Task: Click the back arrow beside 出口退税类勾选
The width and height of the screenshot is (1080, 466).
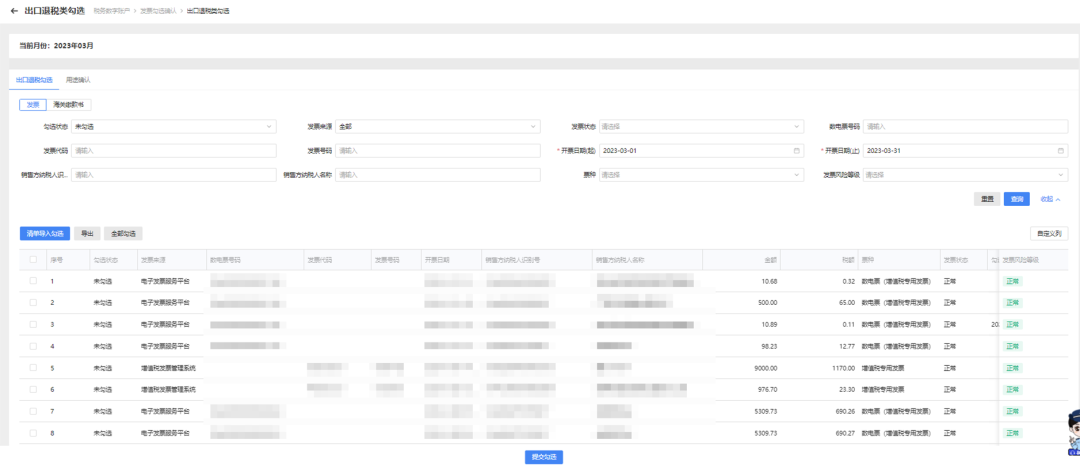Action: pos(14,10)
